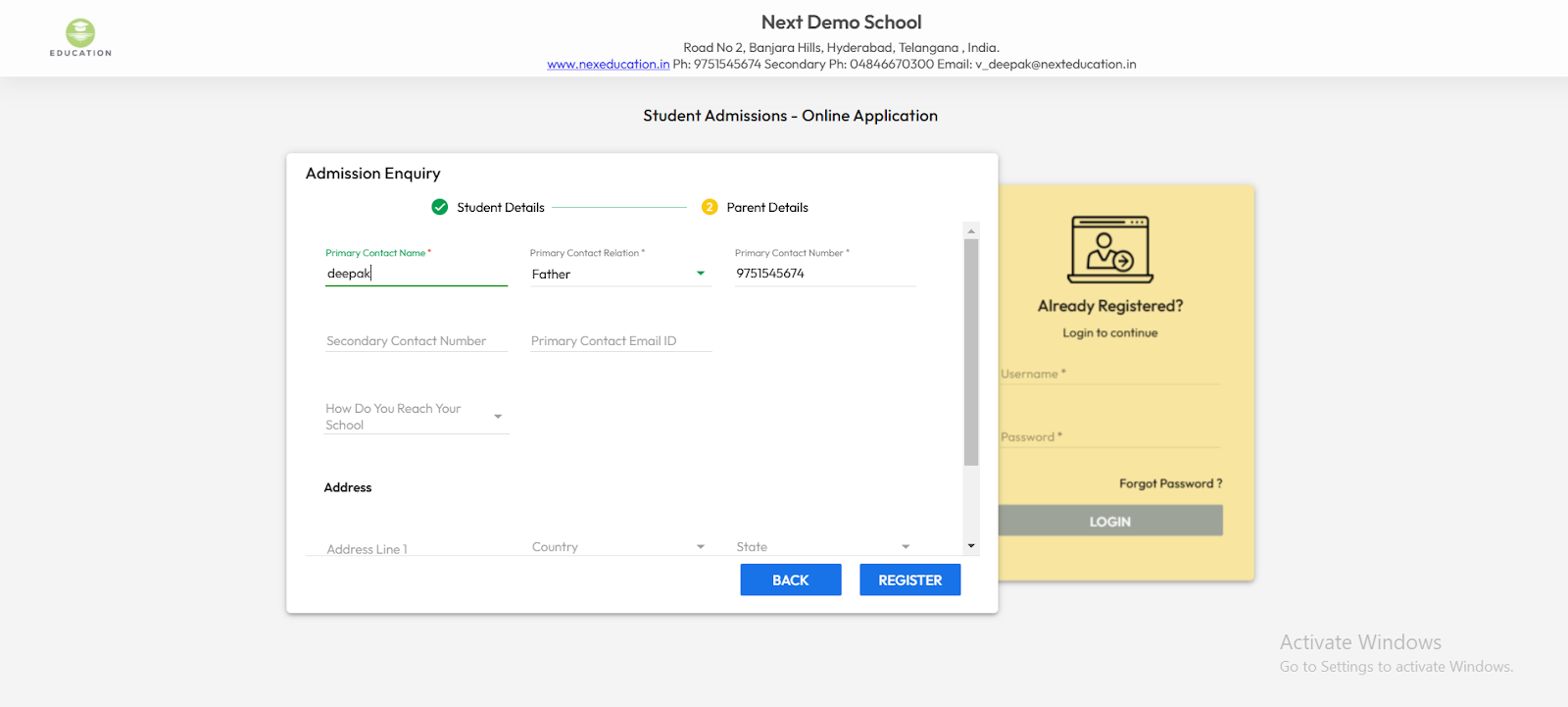Focus the Primary Contact Name field

click(x=416, y=274)
